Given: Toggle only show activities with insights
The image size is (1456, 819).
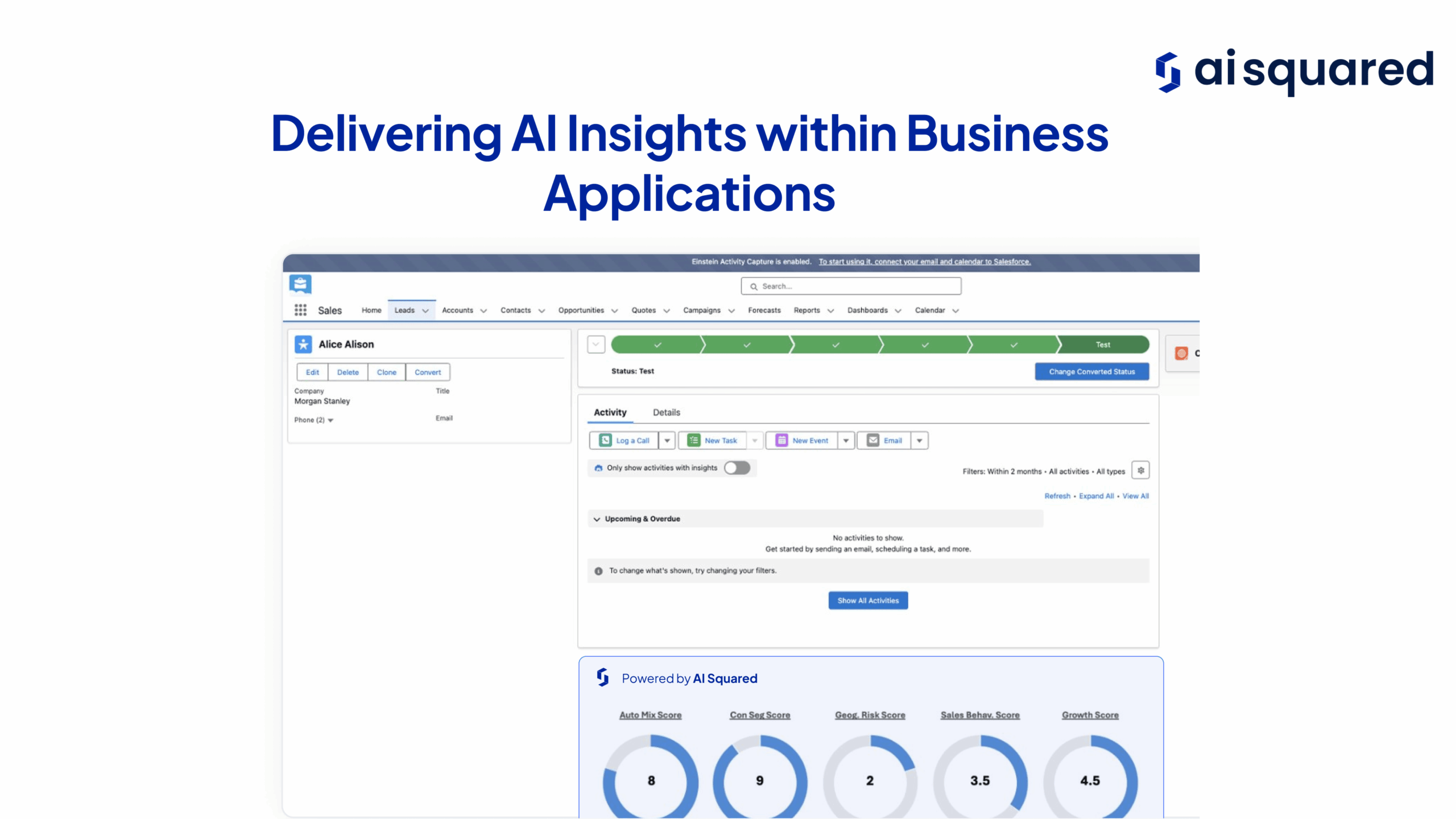Looking at the screenshot, I should 737,468.
